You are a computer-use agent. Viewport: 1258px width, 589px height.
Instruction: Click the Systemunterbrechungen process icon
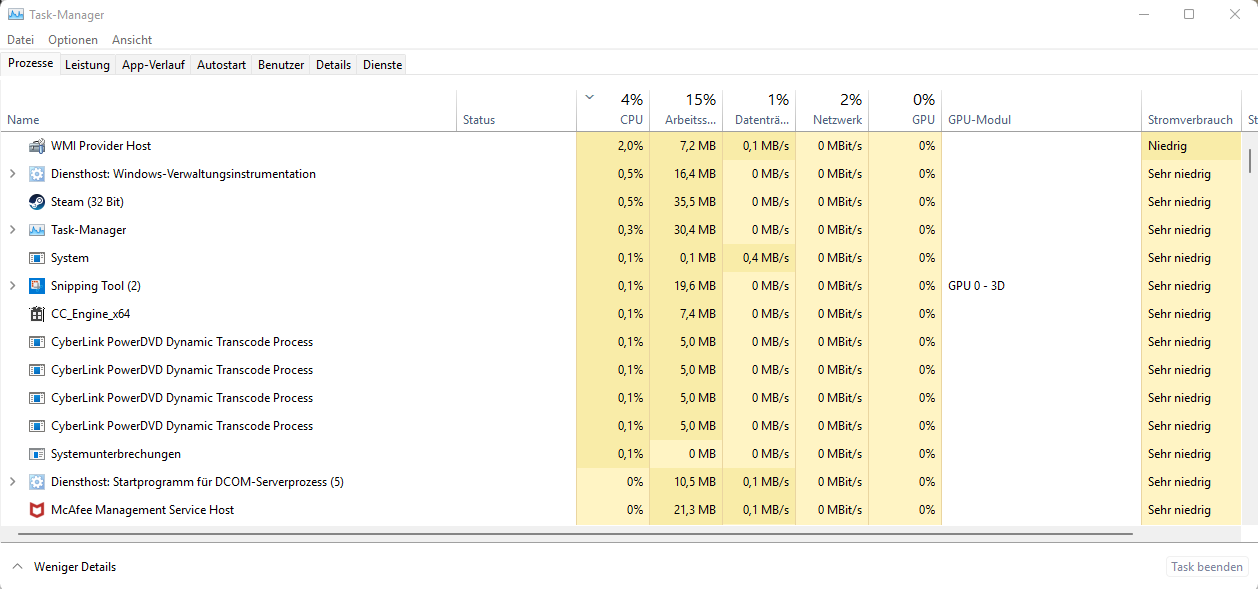[37, 454]
